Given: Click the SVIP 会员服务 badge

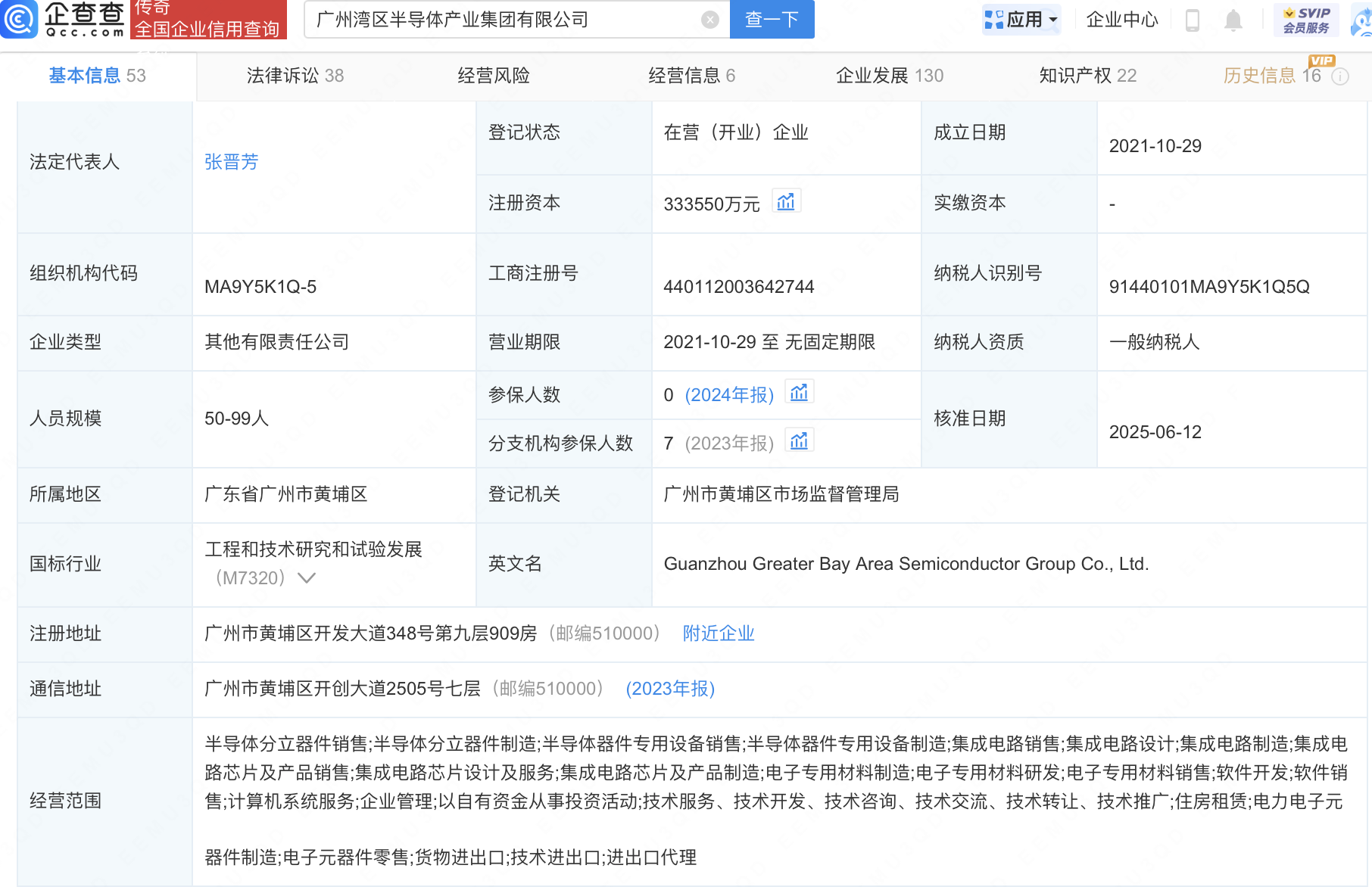Looking at the screenshot, I should 1306,20.
